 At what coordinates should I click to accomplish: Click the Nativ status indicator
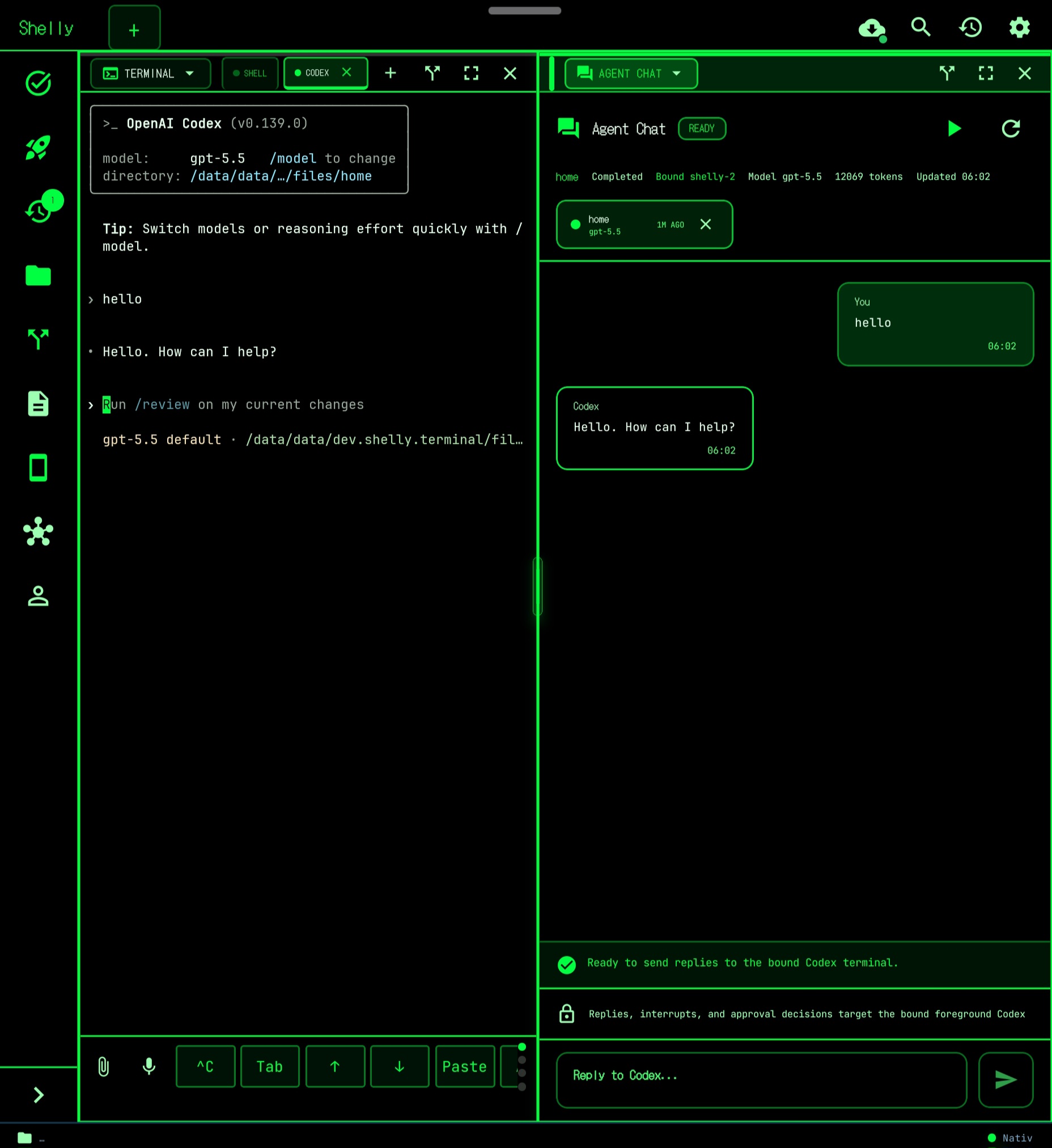click(x=1011, y=1138)
